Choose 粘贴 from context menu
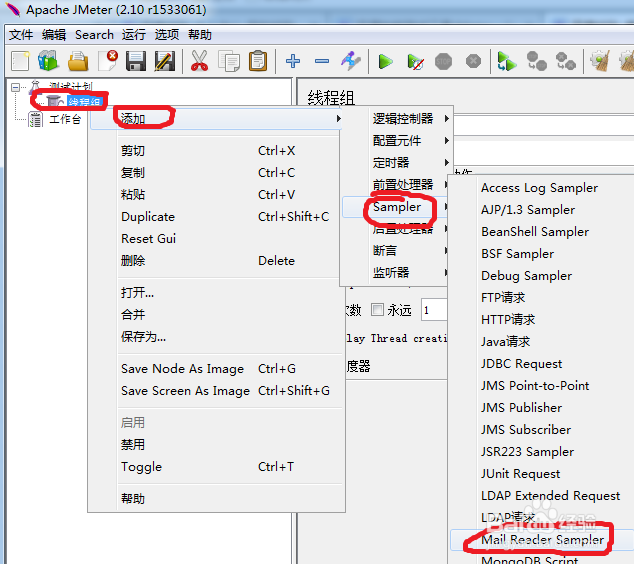 [x=216, y=195]
